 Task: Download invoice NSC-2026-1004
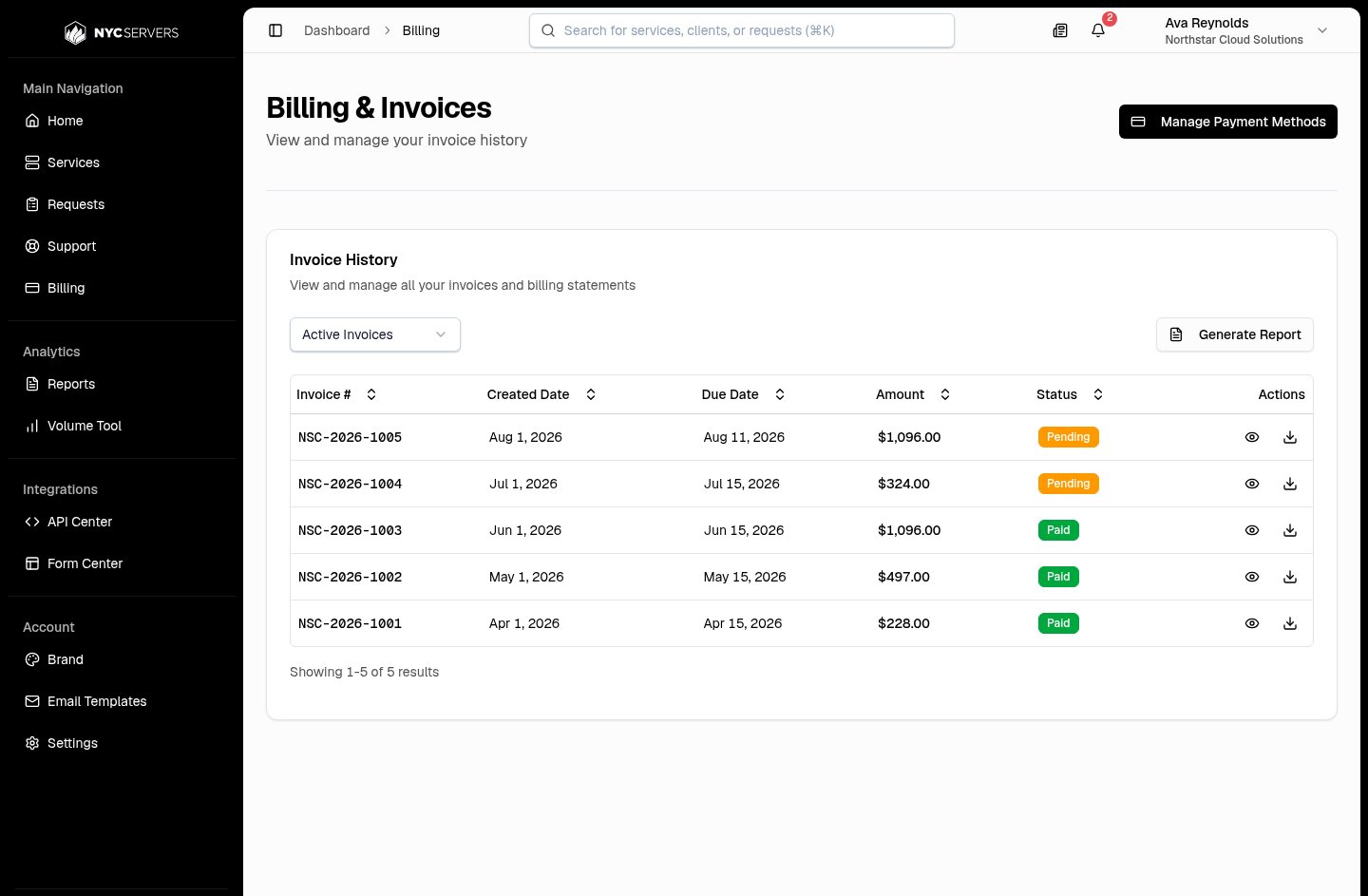tap(1290, 484)
